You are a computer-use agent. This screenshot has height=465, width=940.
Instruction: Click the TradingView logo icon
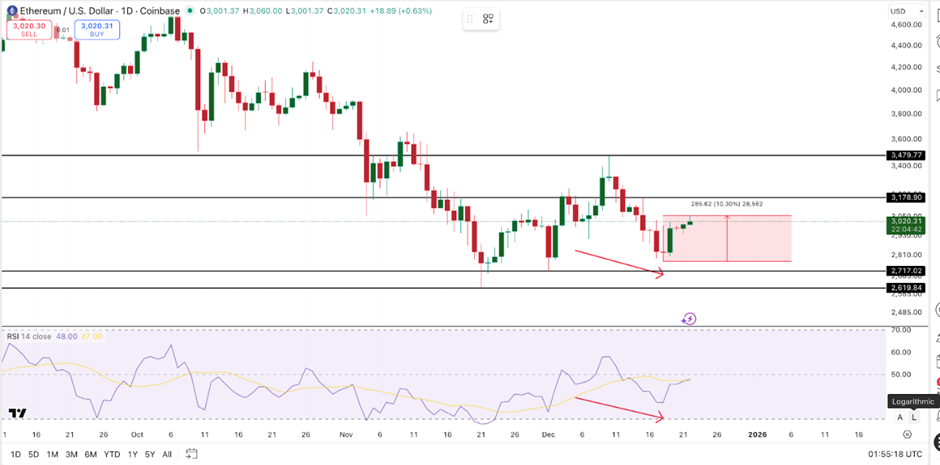click(17, 413)
